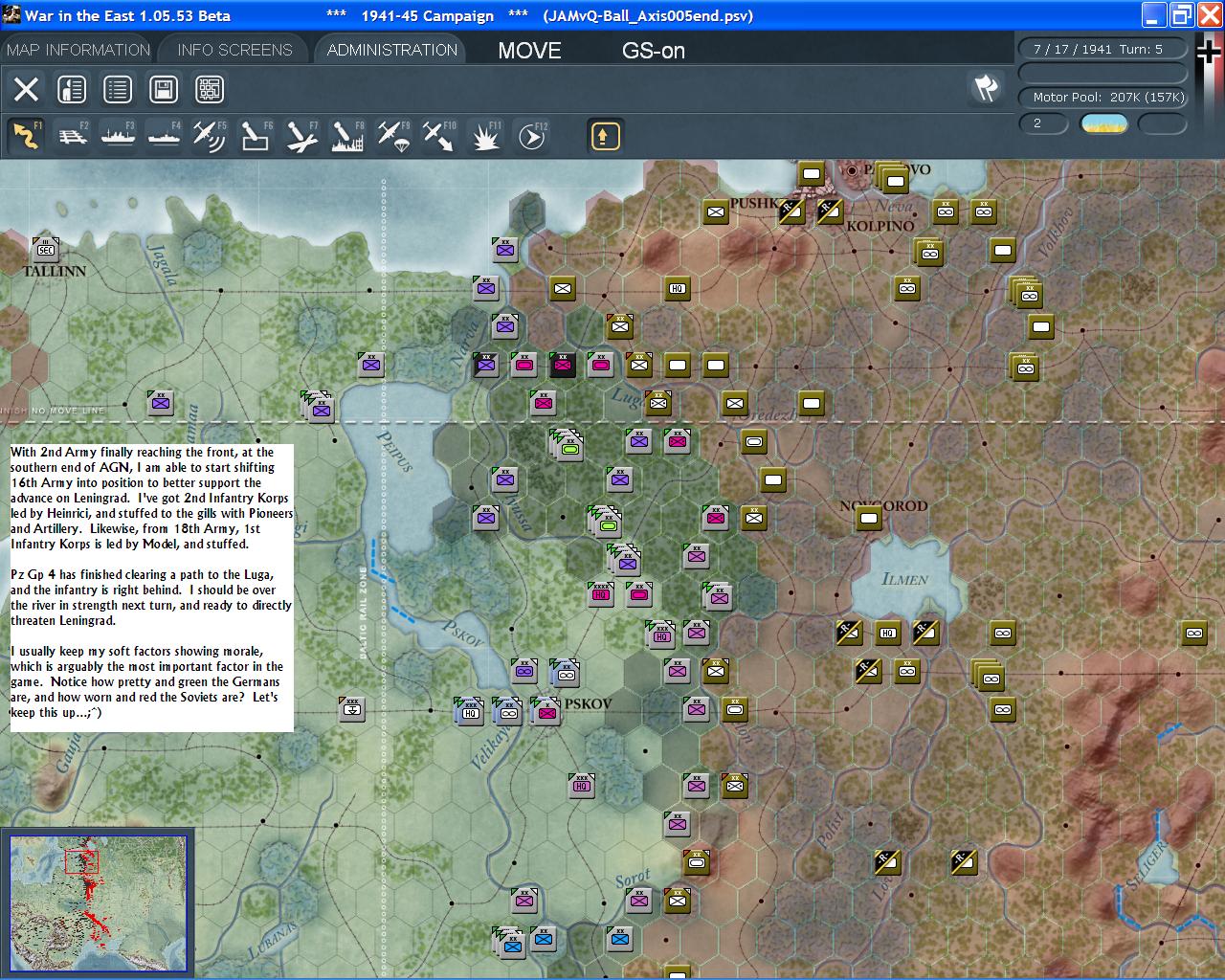Minimize the War in the East window
This screenshot has height=980, width=1225.
tap(1155, 14)
